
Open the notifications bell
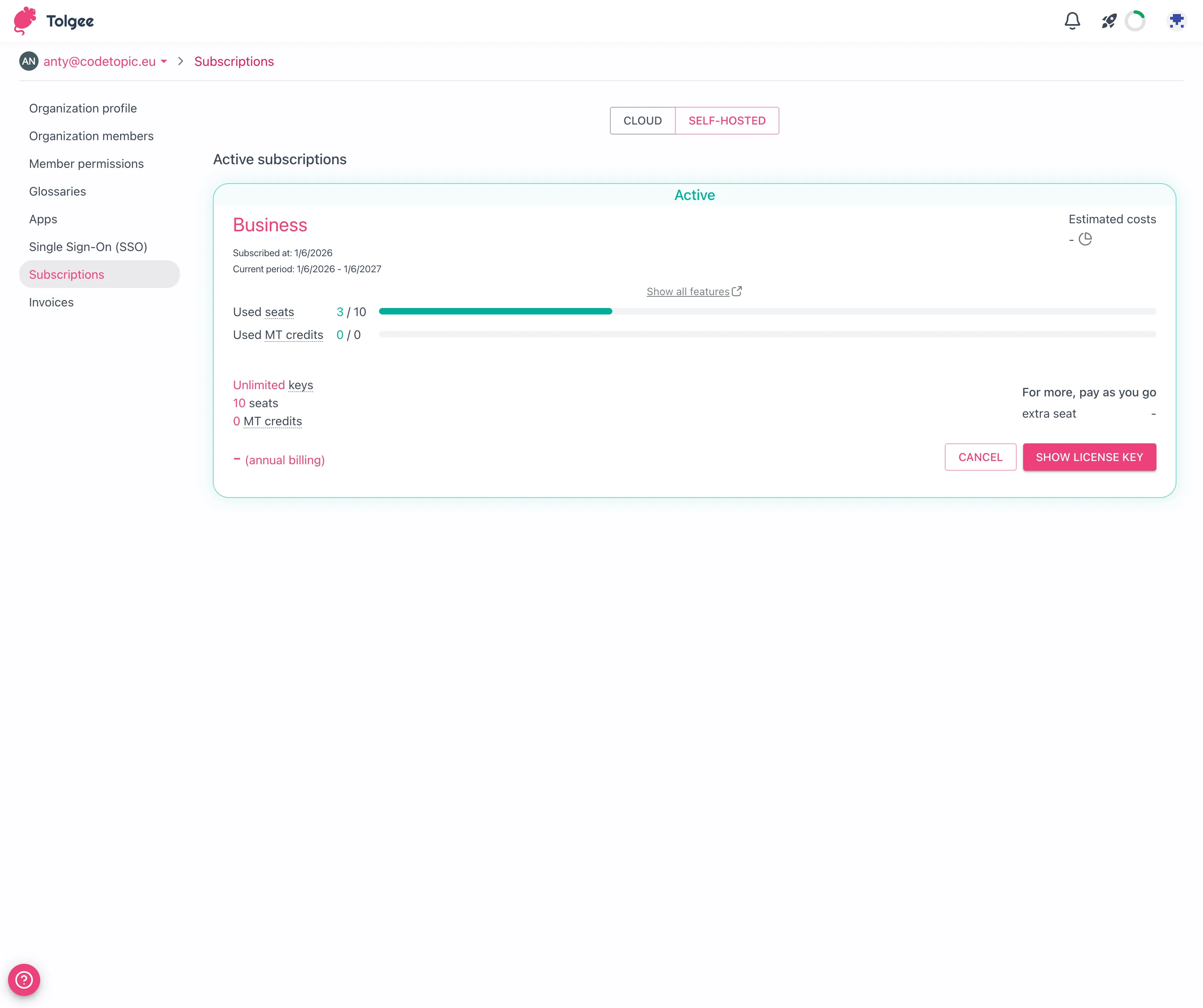tap(1072, 21)
